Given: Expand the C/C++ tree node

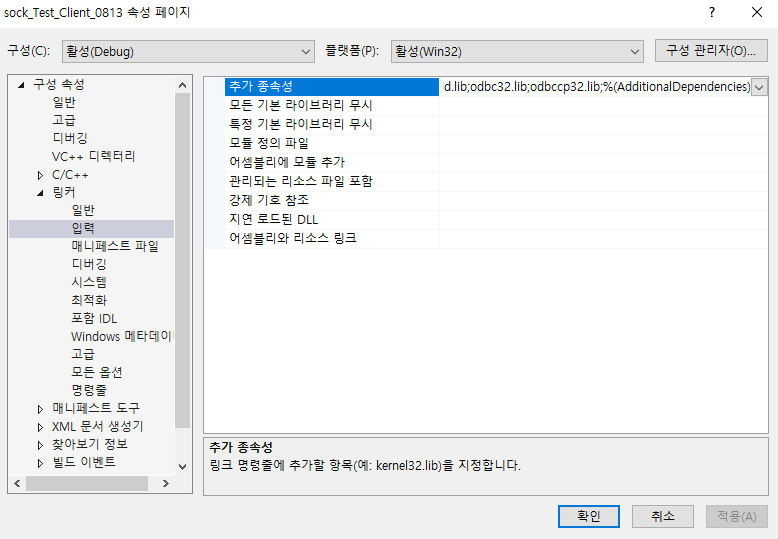Looking at the screenshot, I should click(x=40, y=175).
